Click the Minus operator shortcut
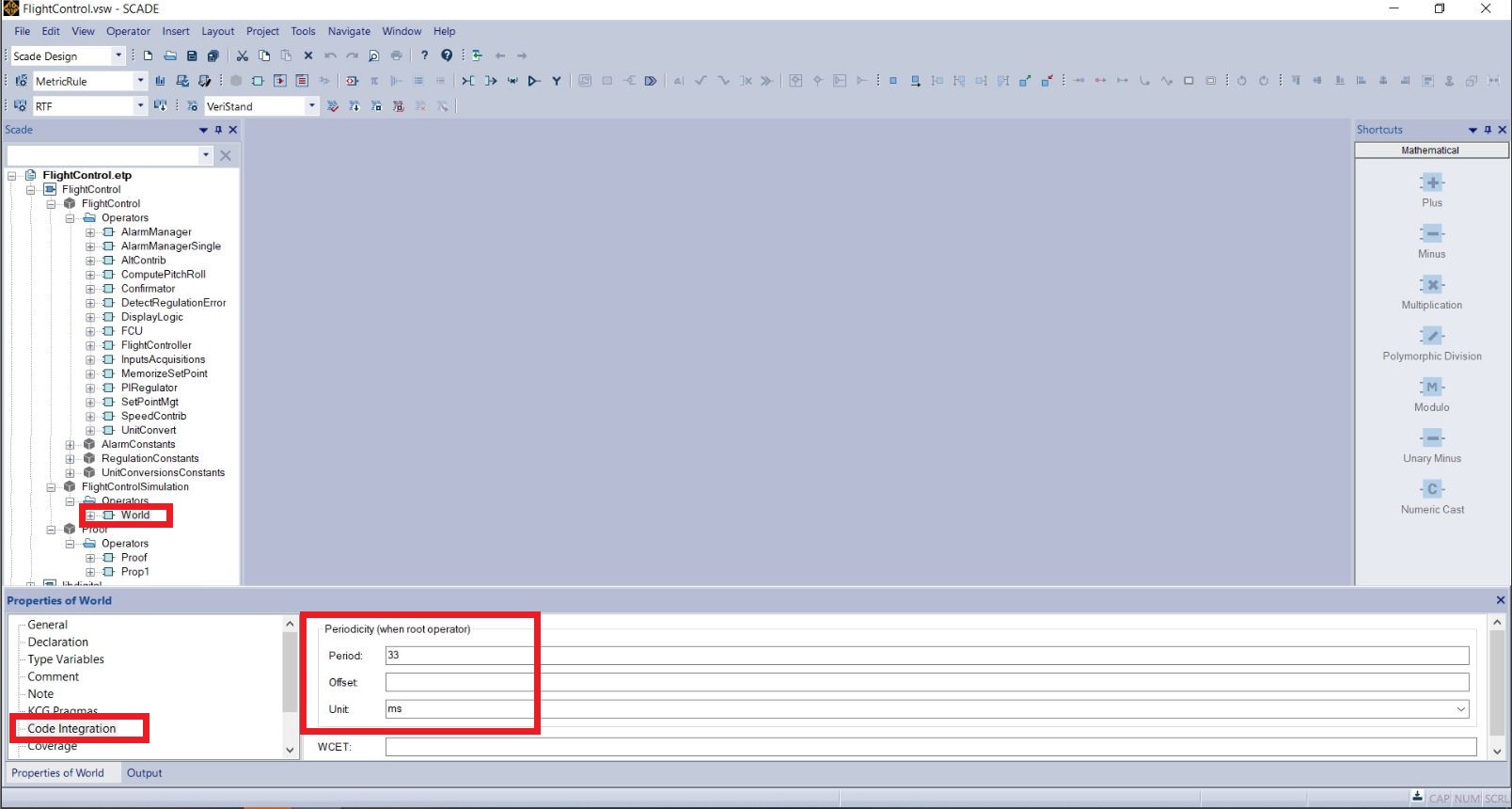1512x809 pixels. coord(1432,241)
